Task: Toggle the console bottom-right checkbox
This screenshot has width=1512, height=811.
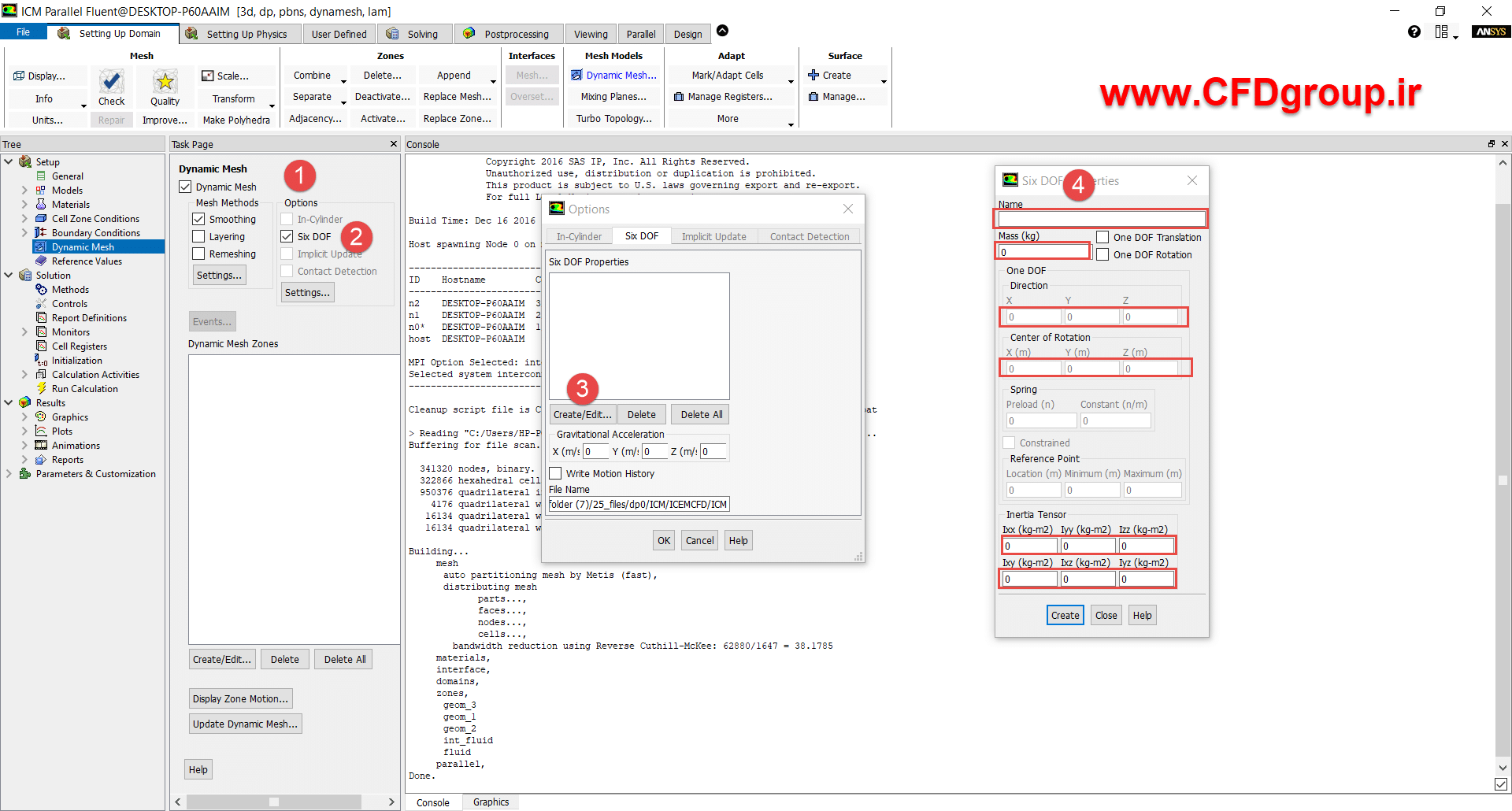Action: pyautogui.click(x=1501, y=784)
